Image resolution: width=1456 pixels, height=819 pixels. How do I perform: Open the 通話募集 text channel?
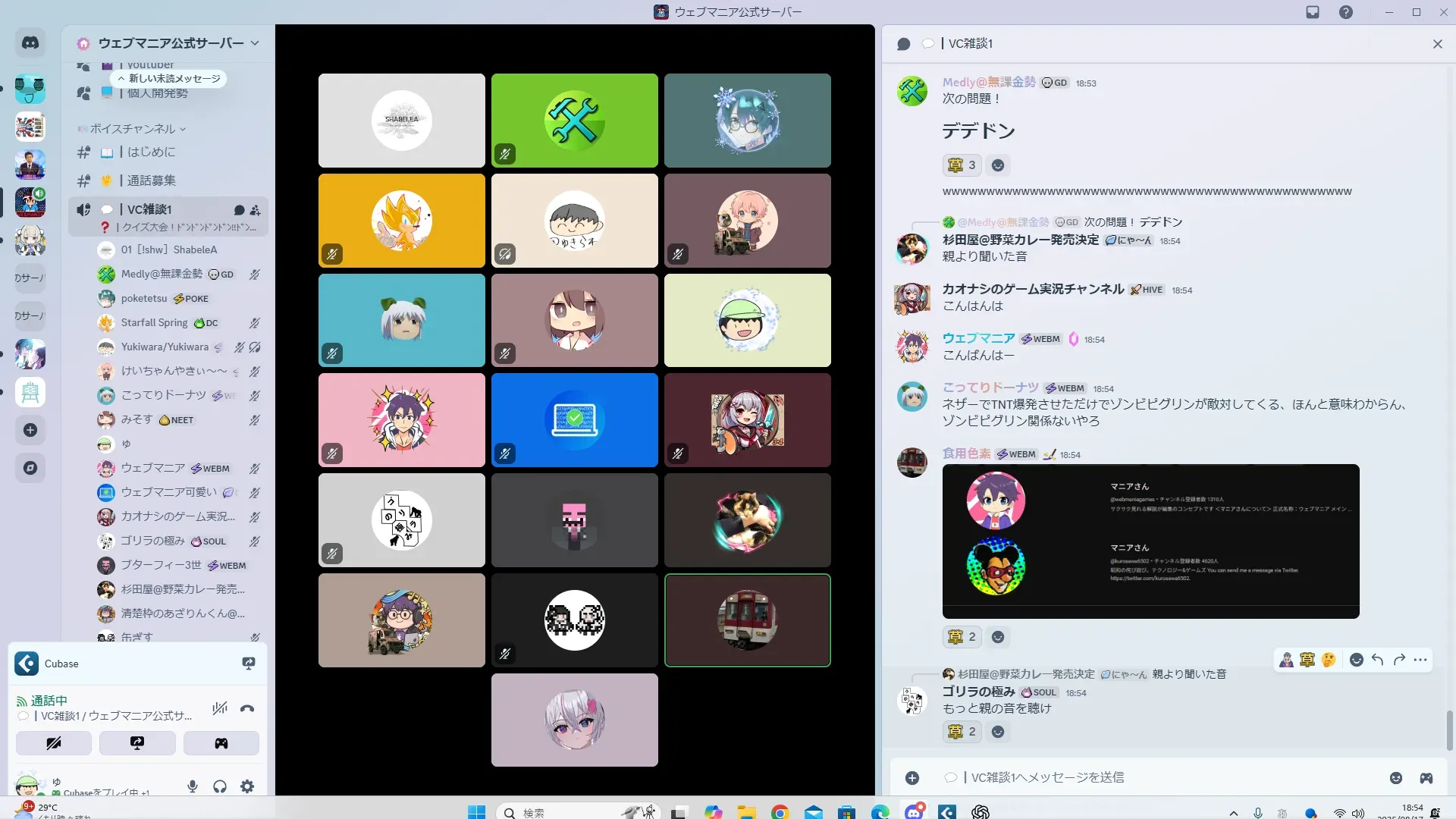[152, 180]
